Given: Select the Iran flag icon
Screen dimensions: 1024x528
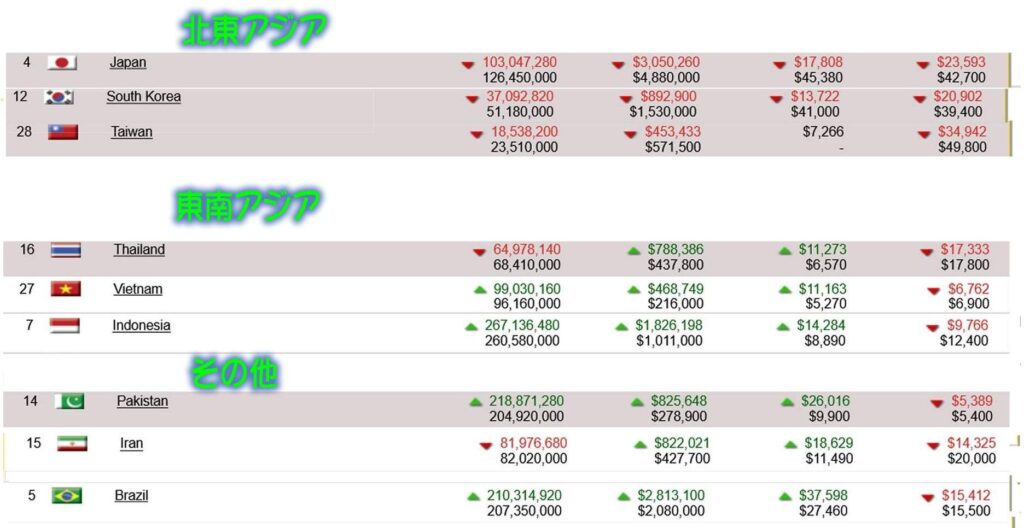Looking at the screenshot, I should point(72,444).
